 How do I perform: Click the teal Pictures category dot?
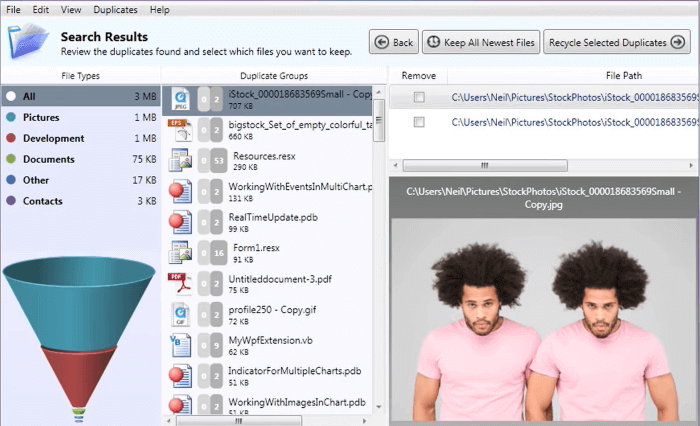[x=11, y=117]
